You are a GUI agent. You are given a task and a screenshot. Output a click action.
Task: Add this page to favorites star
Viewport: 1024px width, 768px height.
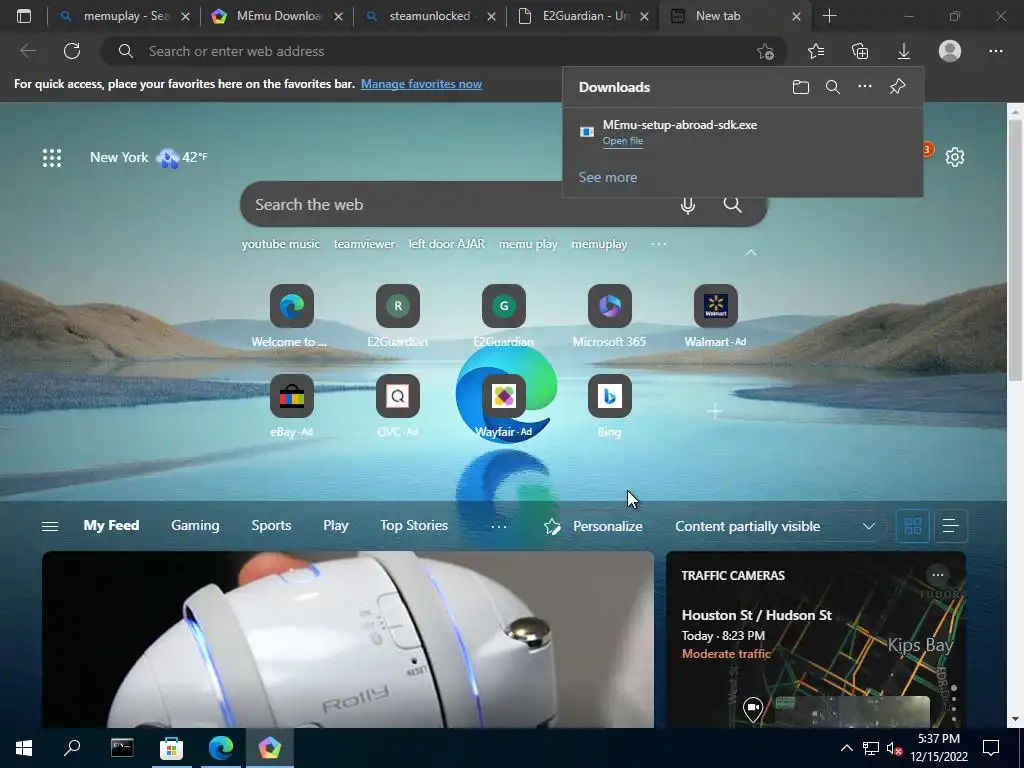765,52
